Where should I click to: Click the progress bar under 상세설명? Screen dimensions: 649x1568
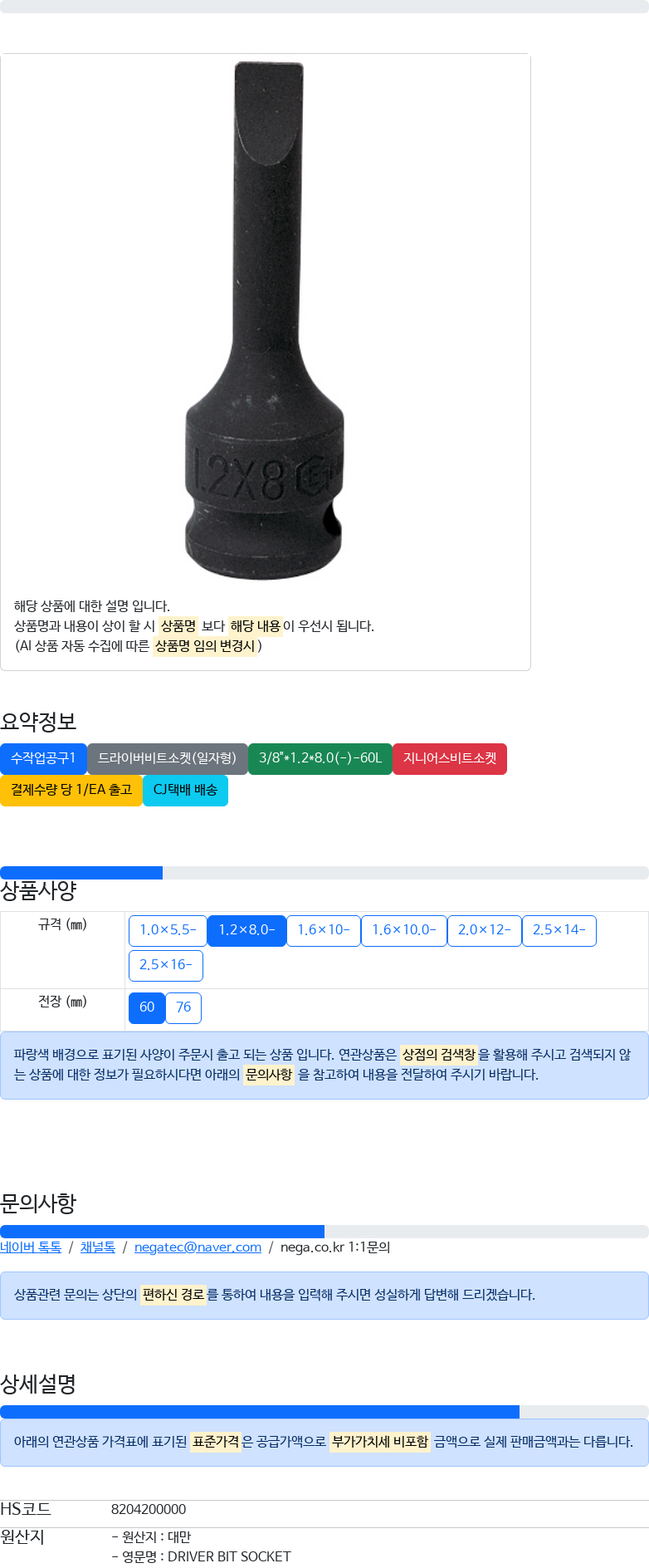(324, 1412)
